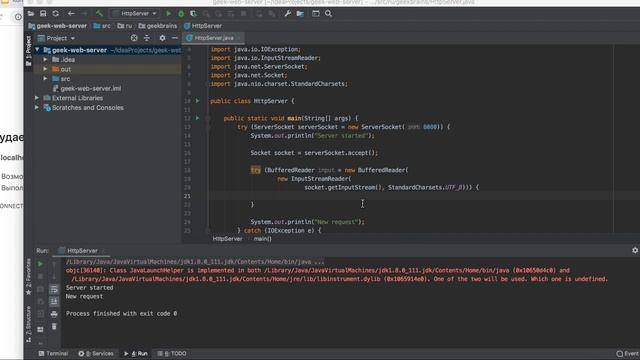Click the Debug bug icon in toolbar
Image resolution: width=640 pixels, height=360 pixels.
coord(181,13)
